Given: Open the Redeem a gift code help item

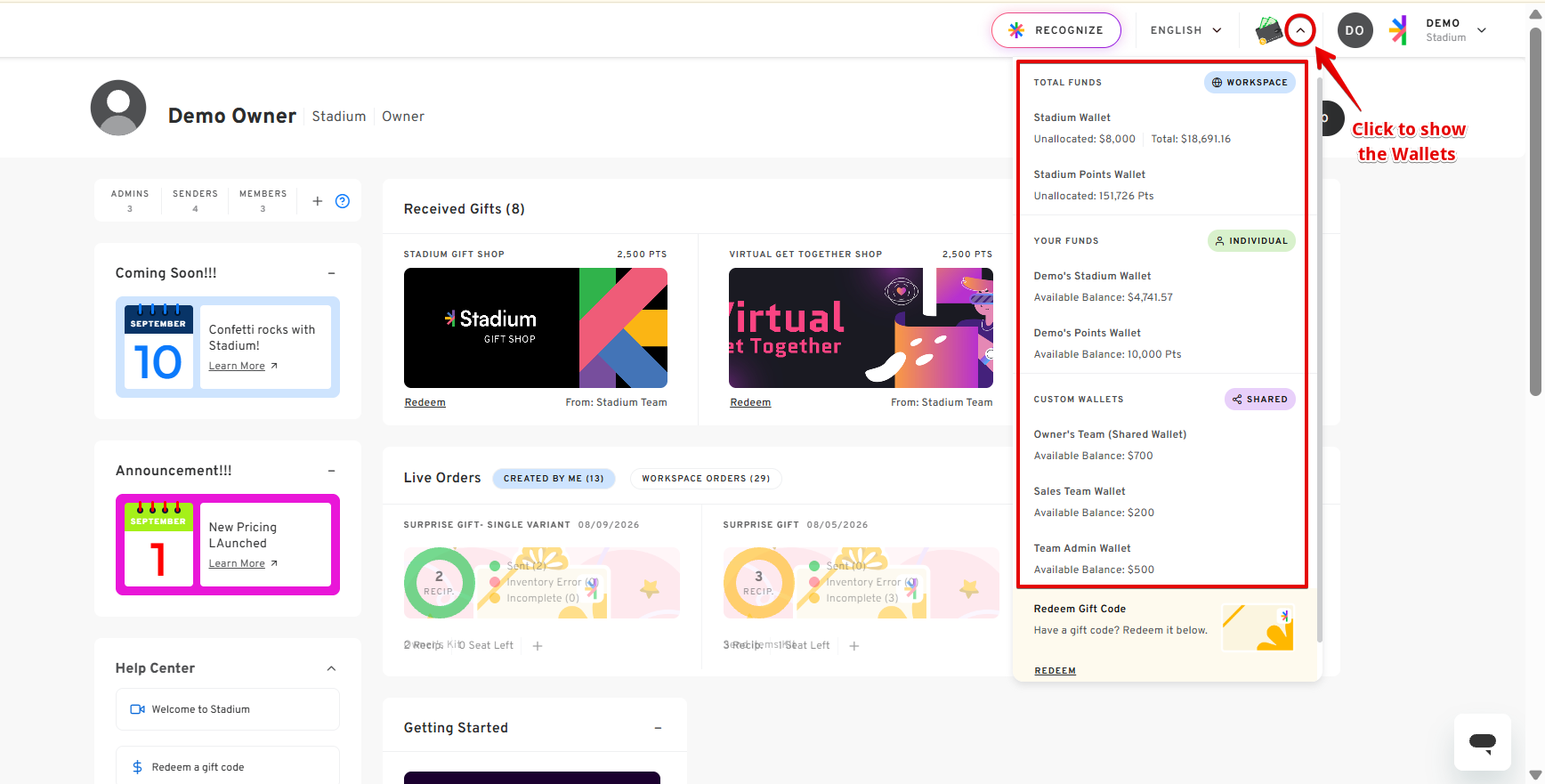Looking at the screenshot, I should pos(228,765).
